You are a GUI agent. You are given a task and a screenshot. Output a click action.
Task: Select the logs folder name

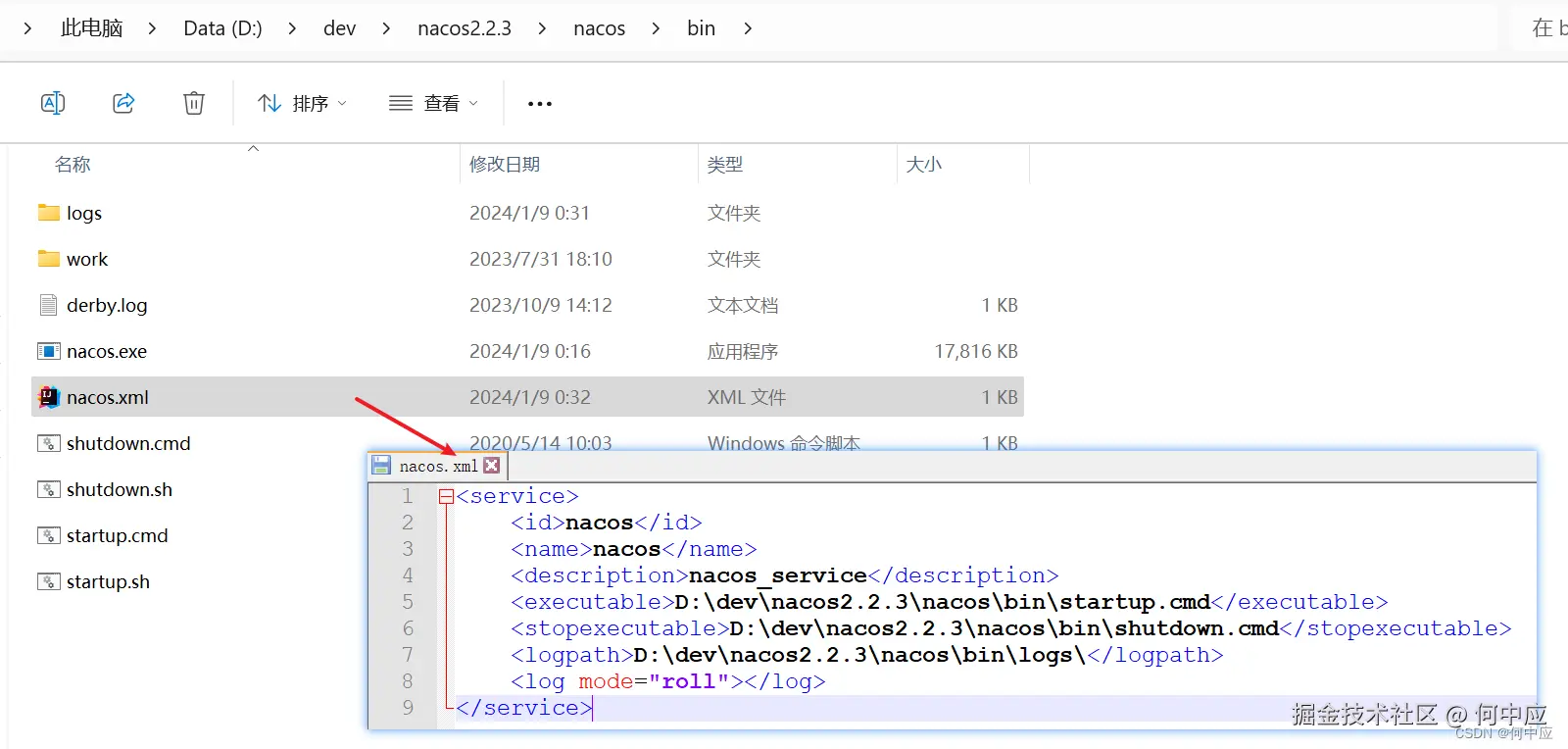pos(84,213)
